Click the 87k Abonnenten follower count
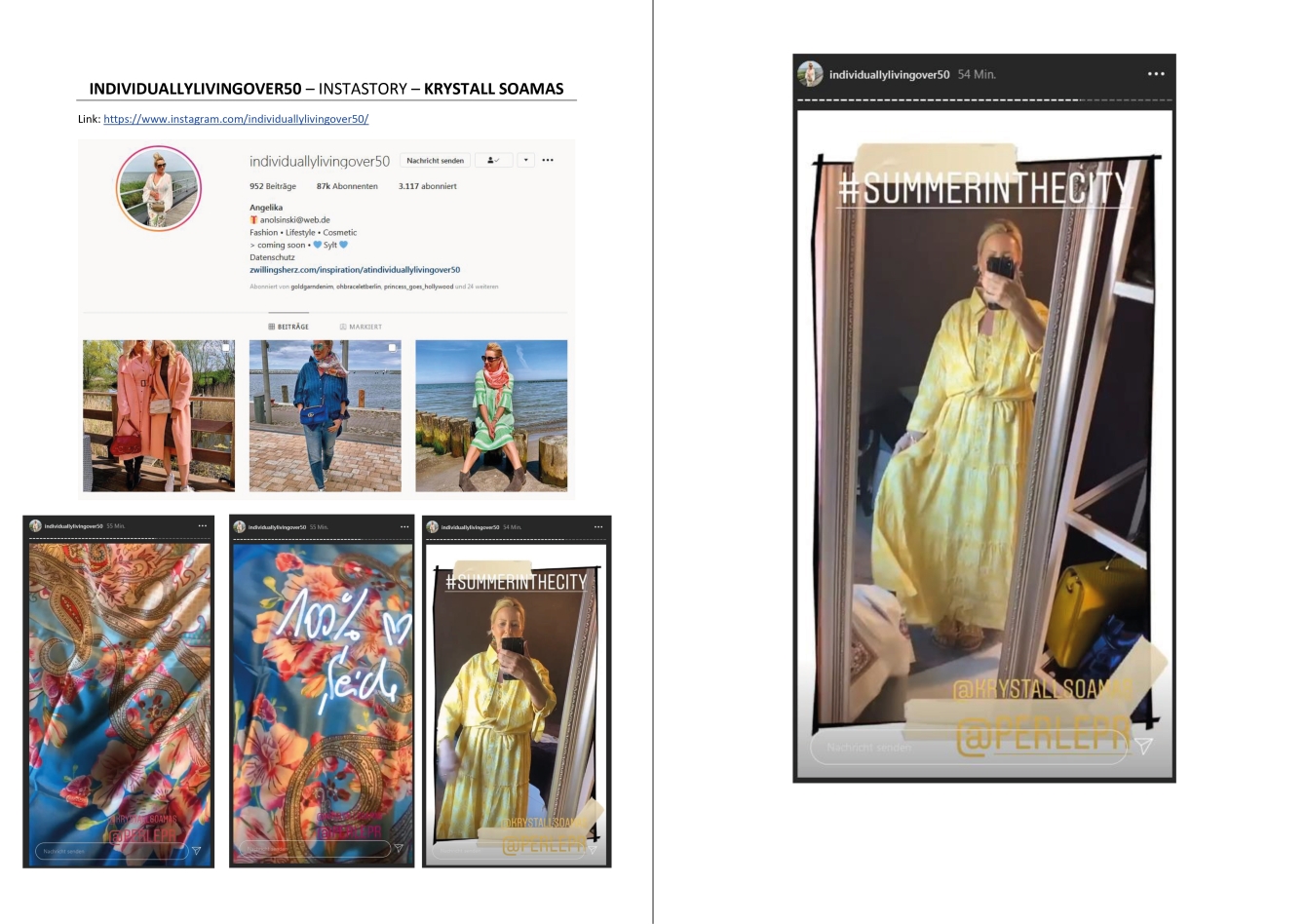 click(x=347, y=186)
